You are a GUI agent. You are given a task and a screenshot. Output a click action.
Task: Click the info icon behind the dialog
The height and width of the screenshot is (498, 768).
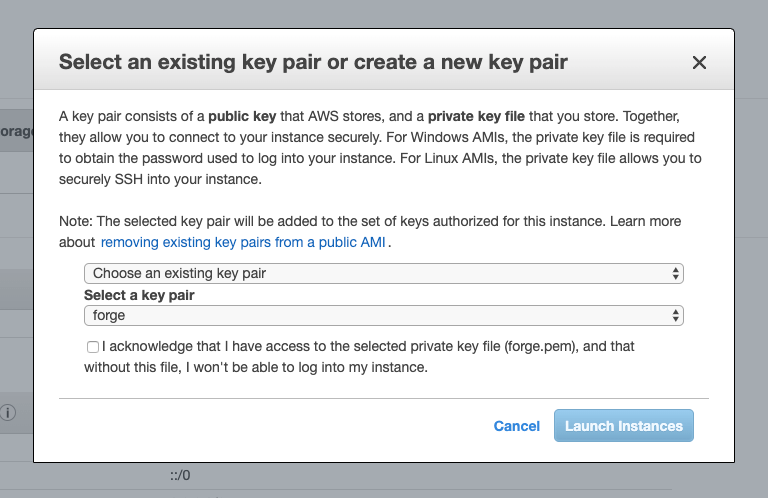click(x=8, y=412)
